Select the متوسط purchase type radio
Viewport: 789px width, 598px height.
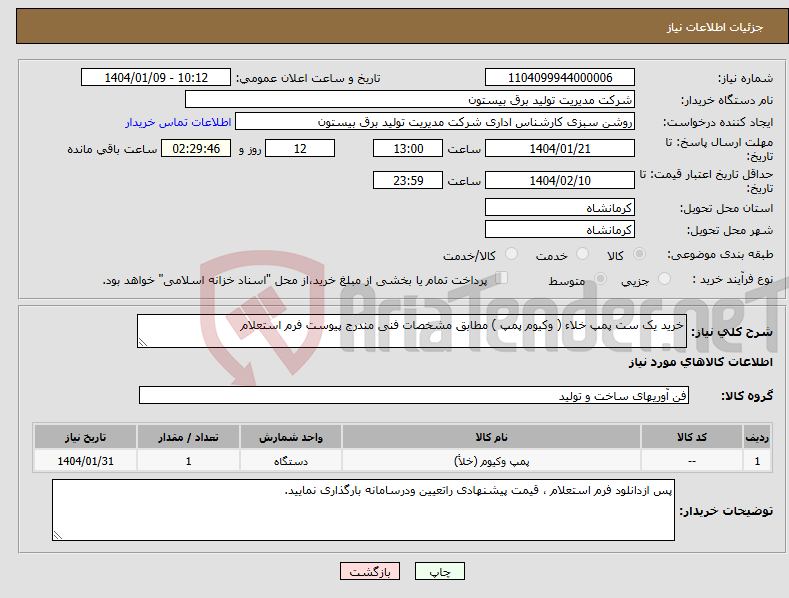tap(600, 278)
